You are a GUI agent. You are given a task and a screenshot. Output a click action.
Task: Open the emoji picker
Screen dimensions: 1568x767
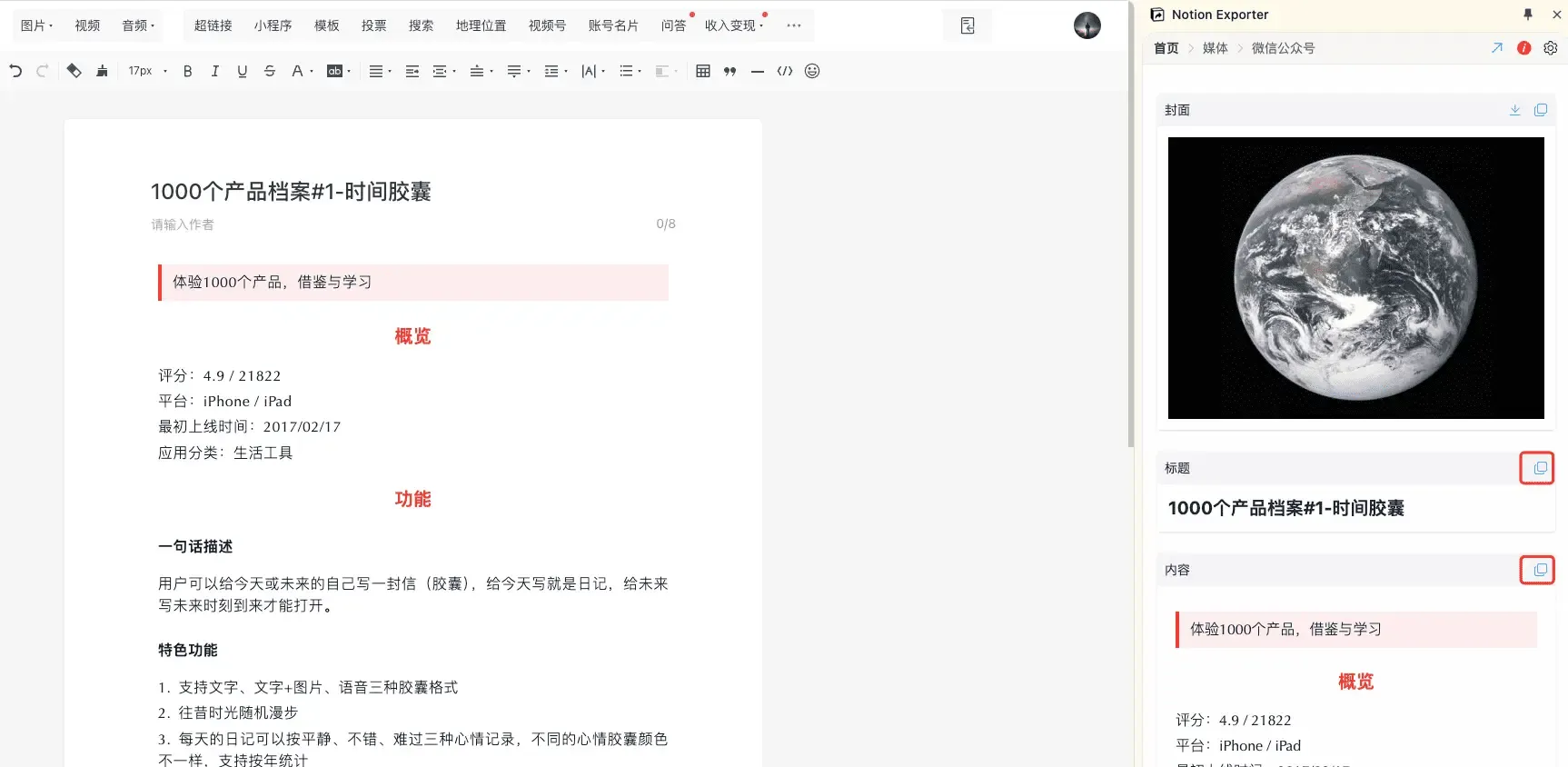pos(812,71)
